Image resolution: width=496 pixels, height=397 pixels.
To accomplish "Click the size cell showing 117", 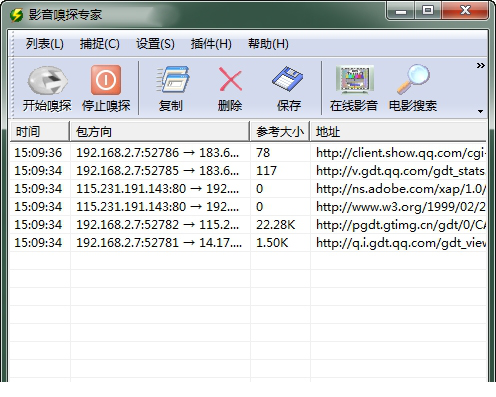I will tap(280, 171).
